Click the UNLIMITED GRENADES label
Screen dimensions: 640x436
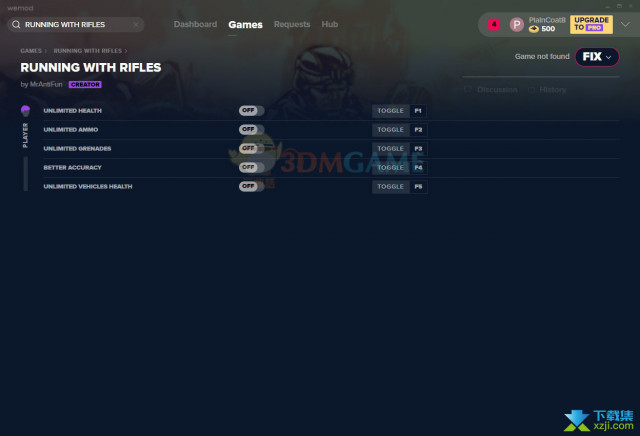(x=77, y=149)
